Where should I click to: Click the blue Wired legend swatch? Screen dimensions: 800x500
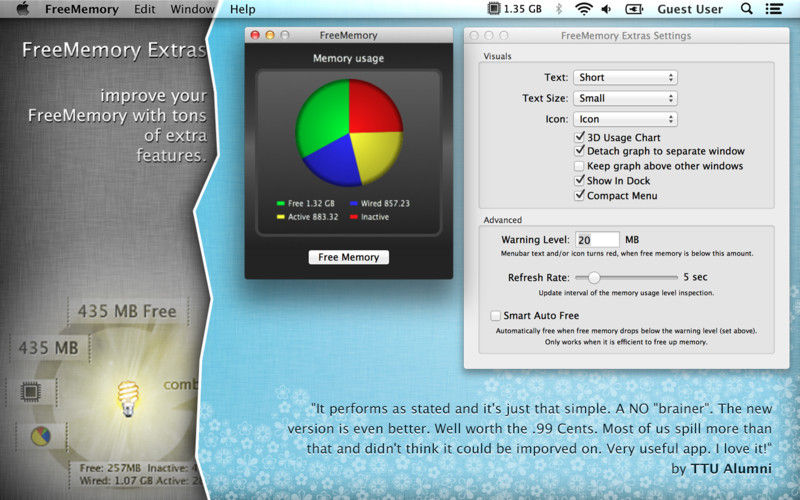coord(354,203)
